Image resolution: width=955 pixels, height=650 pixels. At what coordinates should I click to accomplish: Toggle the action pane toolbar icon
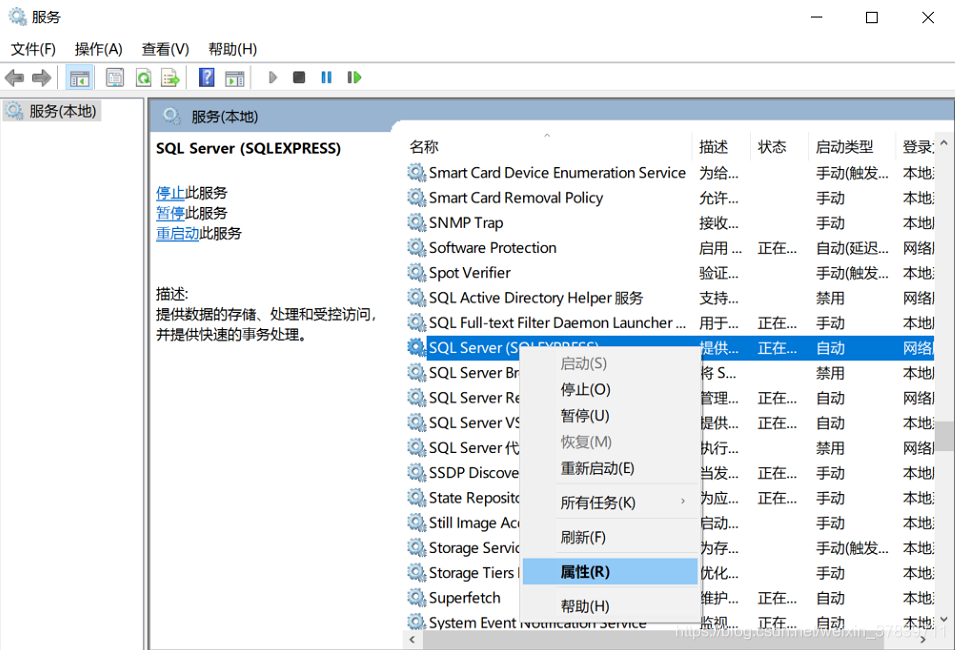pos(234,77)
